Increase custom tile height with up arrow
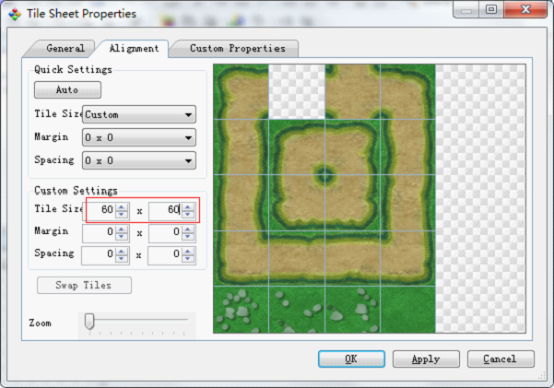Viewport: 554px width, 388px height. (x=188, y=207)
